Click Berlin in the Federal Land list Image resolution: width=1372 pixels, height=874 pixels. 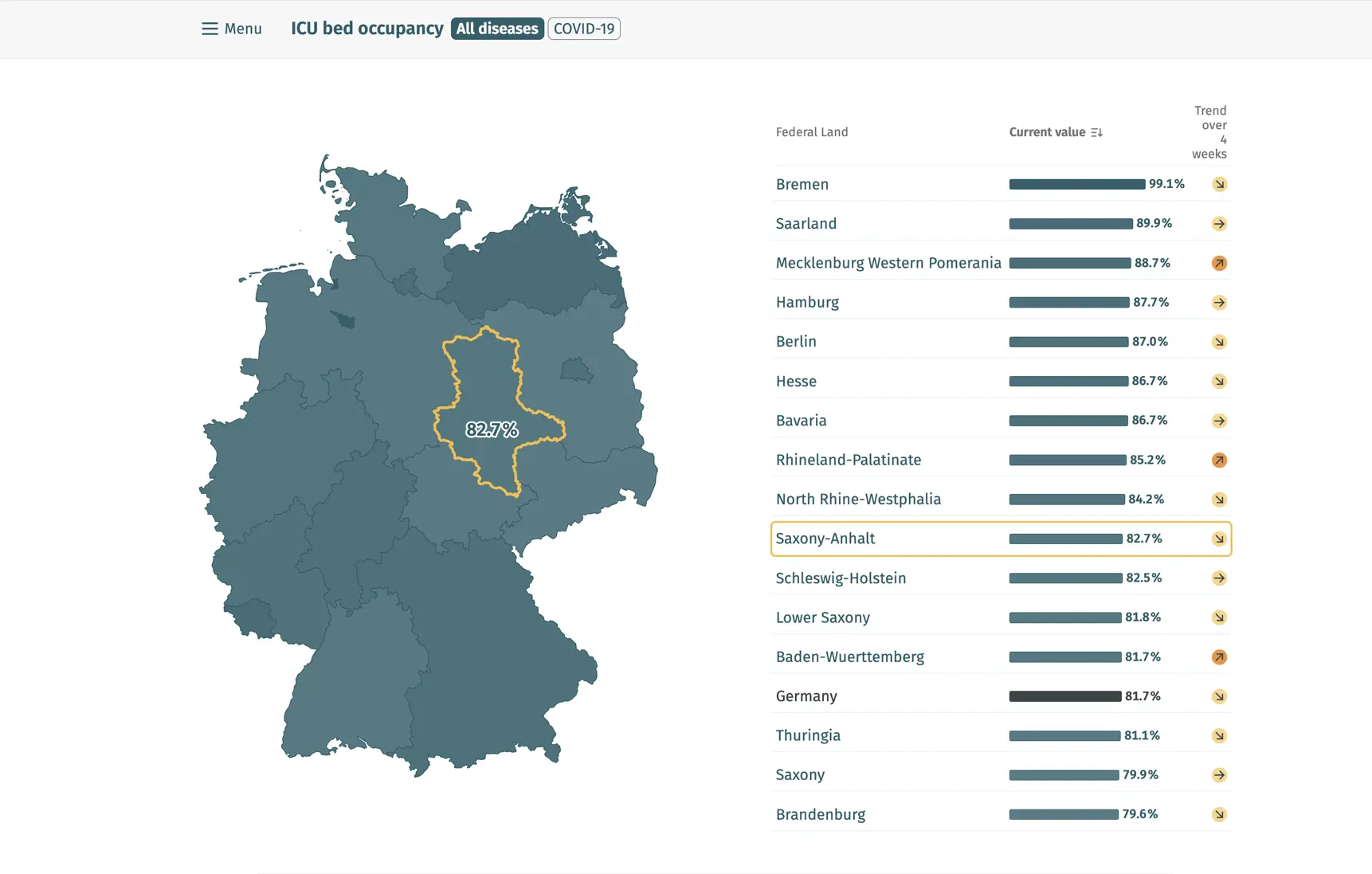pyautogui.click(x=796, y=341)
